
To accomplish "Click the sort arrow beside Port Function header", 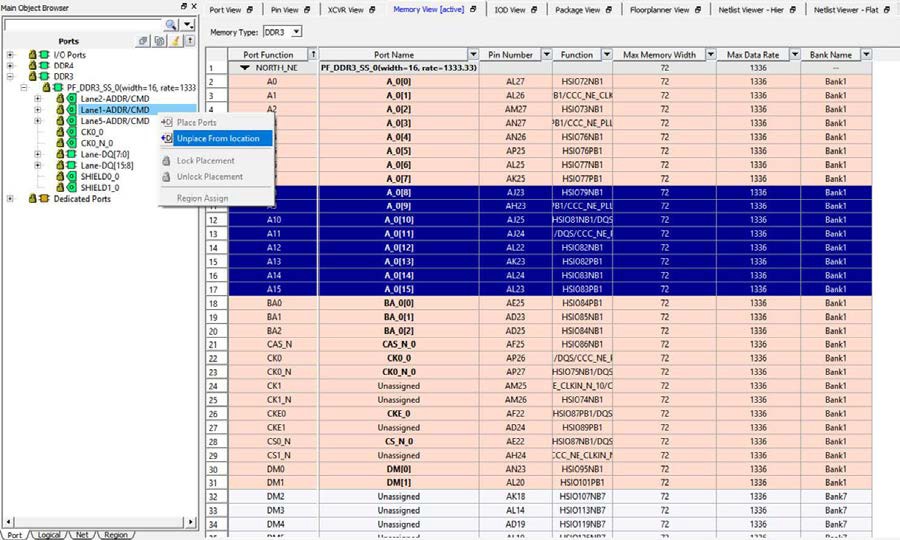I will click(314, 54).
